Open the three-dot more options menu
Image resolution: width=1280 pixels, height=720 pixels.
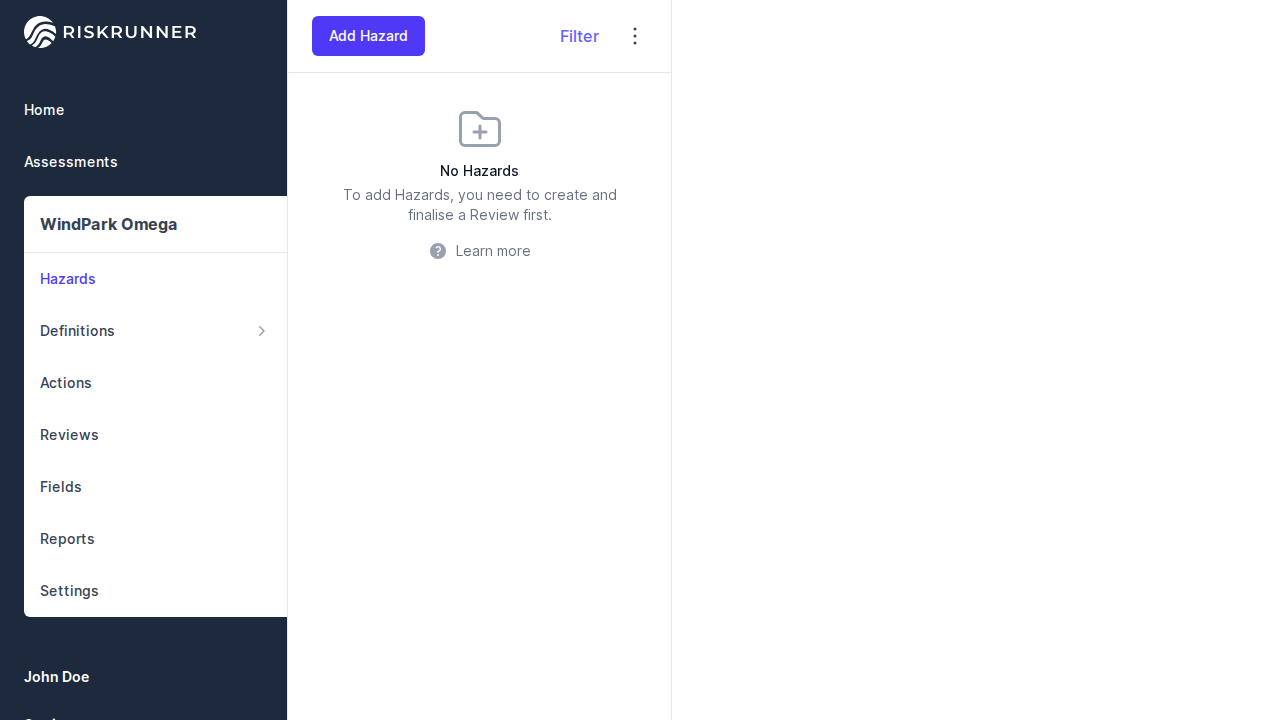tap(635, 36)
